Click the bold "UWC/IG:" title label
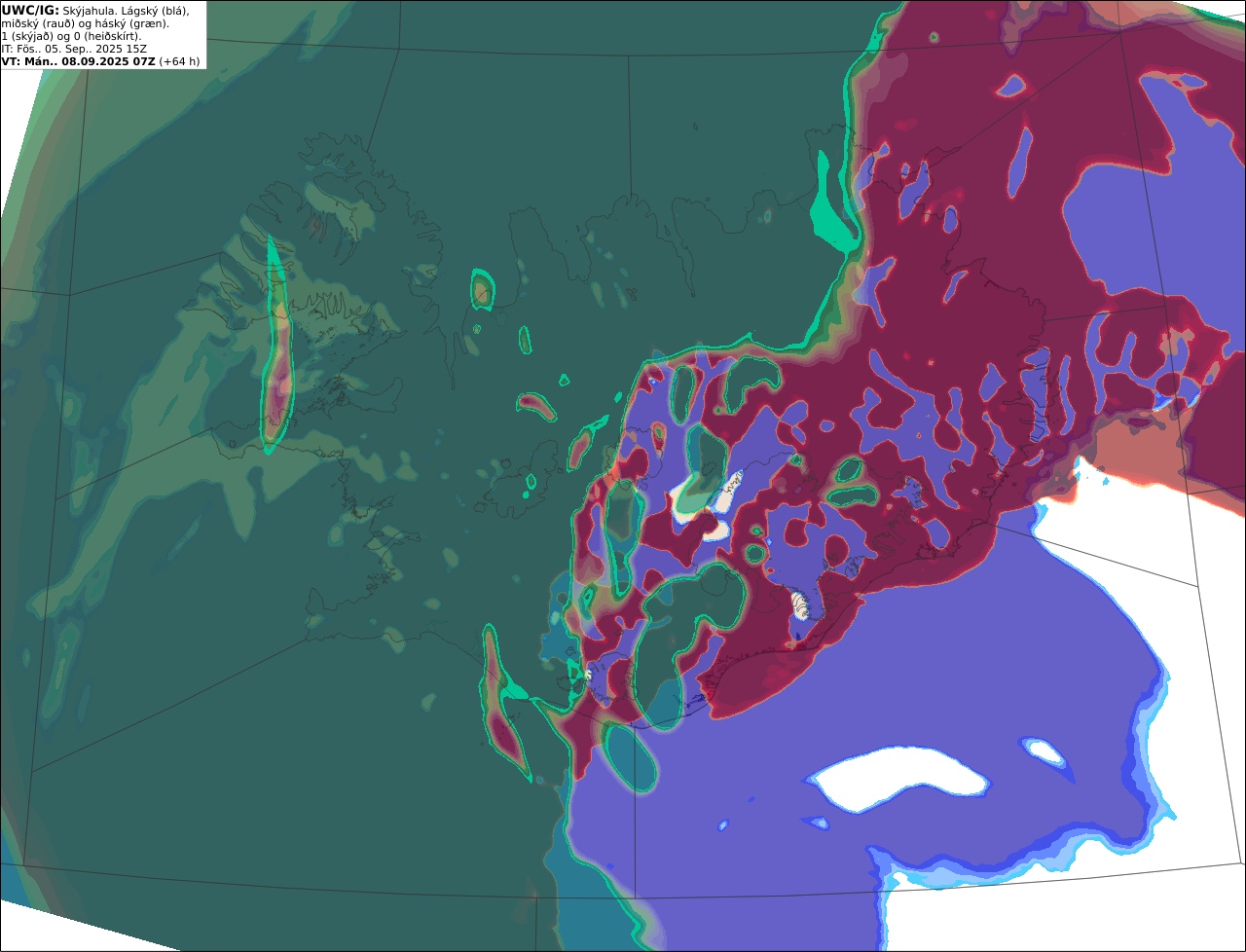Viewport: 1246px width, 952px height. [30, 10]
